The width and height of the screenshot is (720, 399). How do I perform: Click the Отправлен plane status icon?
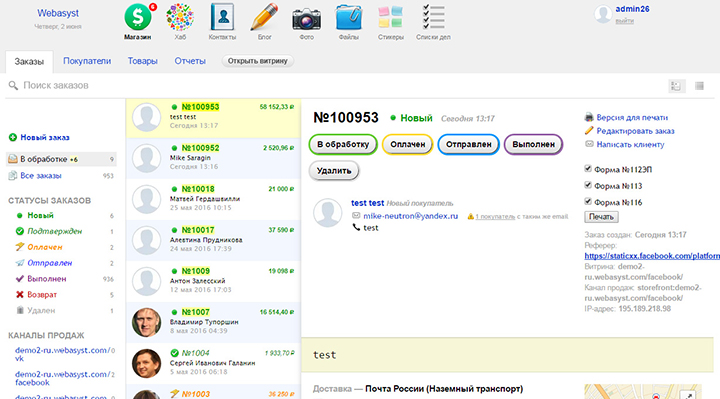coord(20,263)
